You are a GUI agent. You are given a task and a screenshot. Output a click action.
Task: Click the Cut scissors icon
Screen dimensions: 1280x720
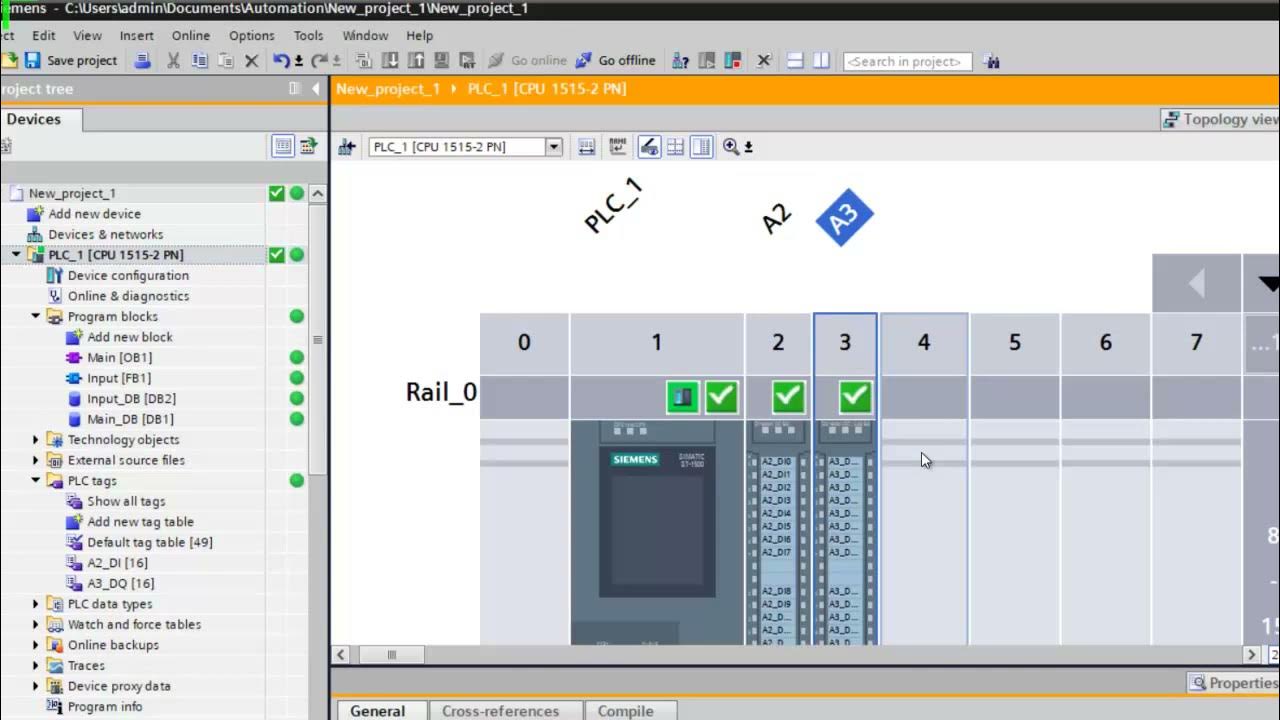tap(173, 61)
